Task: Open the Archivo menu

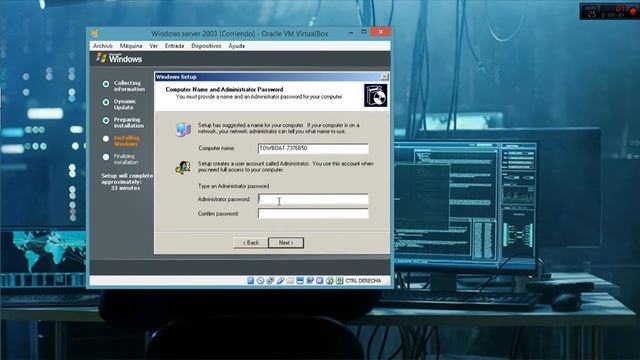Action: pyautogui.click(x=102, y=46)
